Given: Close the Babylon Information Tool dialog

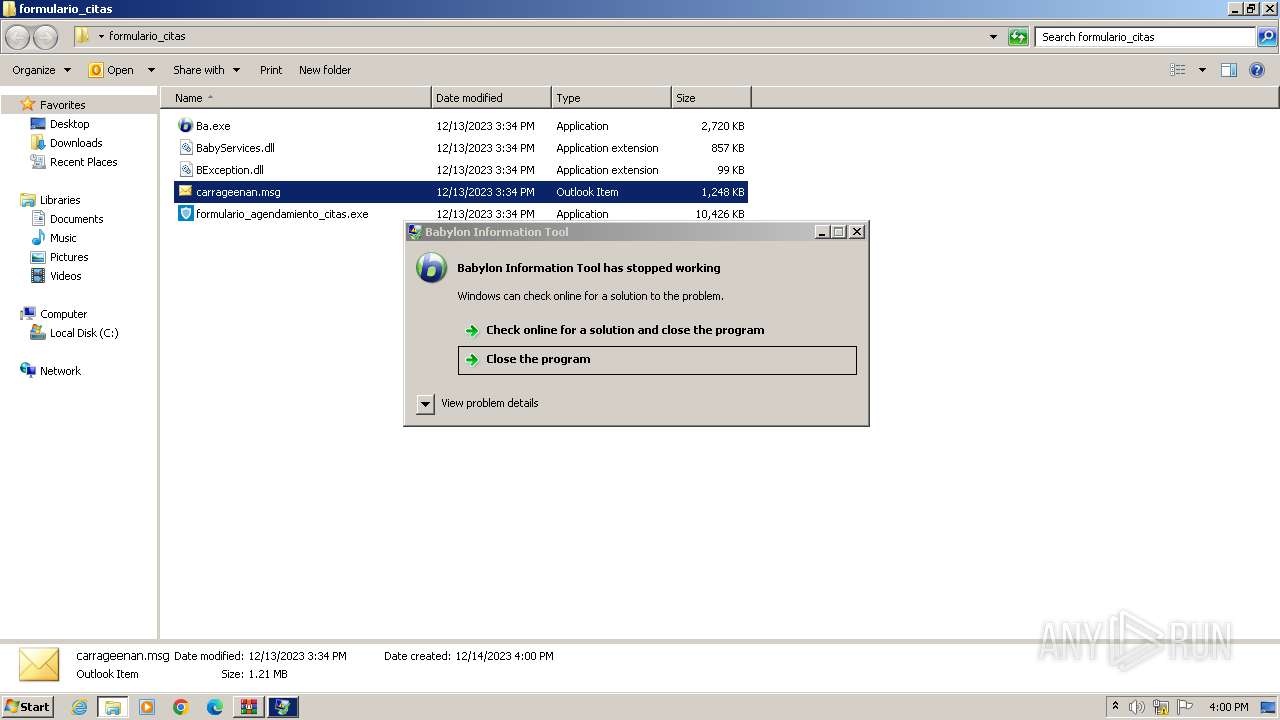Looking at the screenshot, I should 857,232.
